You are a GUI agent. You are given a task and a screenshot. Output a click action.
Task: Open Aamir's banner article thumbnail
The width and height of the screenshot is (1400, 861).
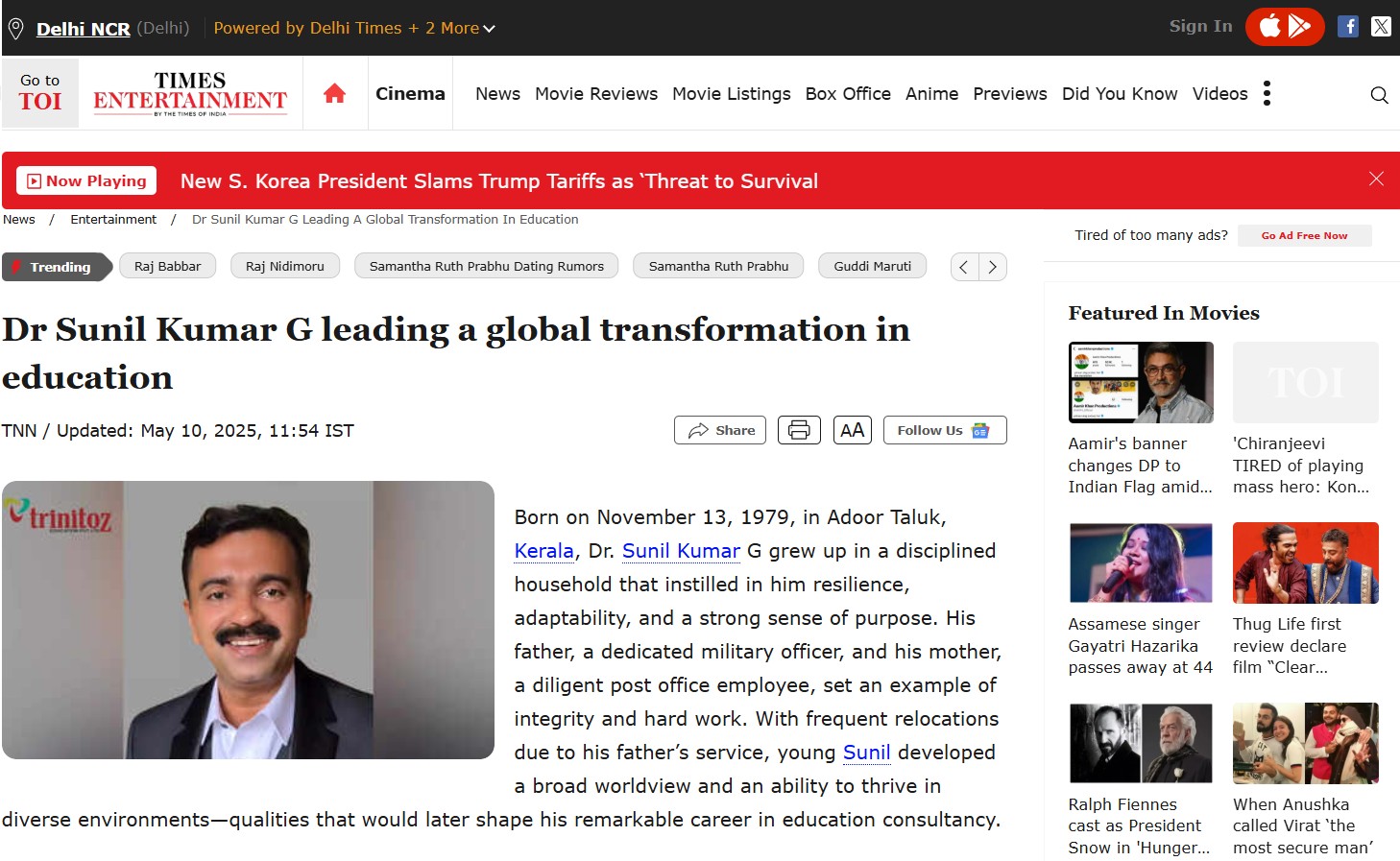(1140, 382)
